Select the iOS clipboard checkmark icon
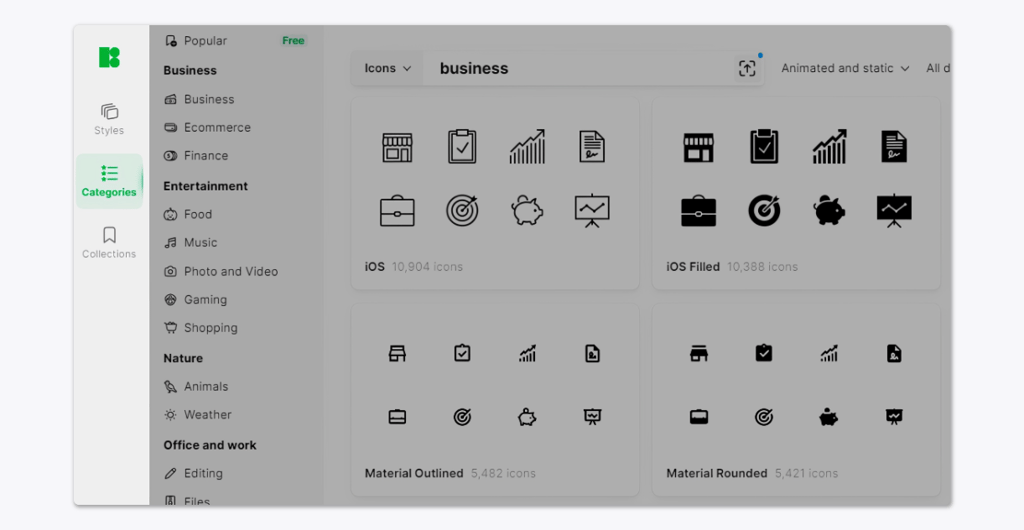Viewport: 1024px width, 530px height. click(x=462, y=146)
